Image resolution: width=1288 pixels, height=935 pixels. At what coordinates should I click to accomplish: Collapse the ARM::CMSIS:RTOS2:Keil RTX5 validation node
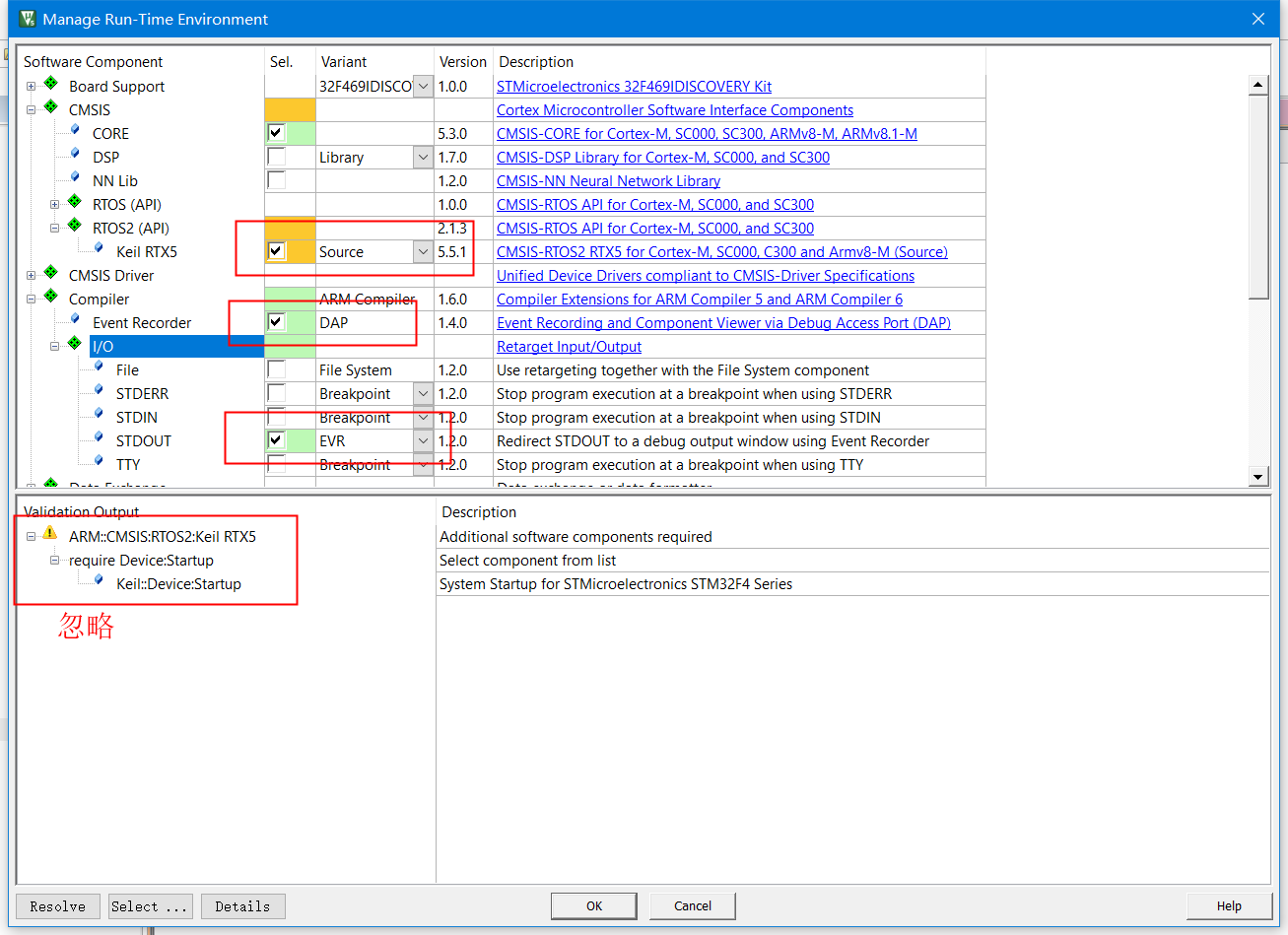[x=31, y=537]
